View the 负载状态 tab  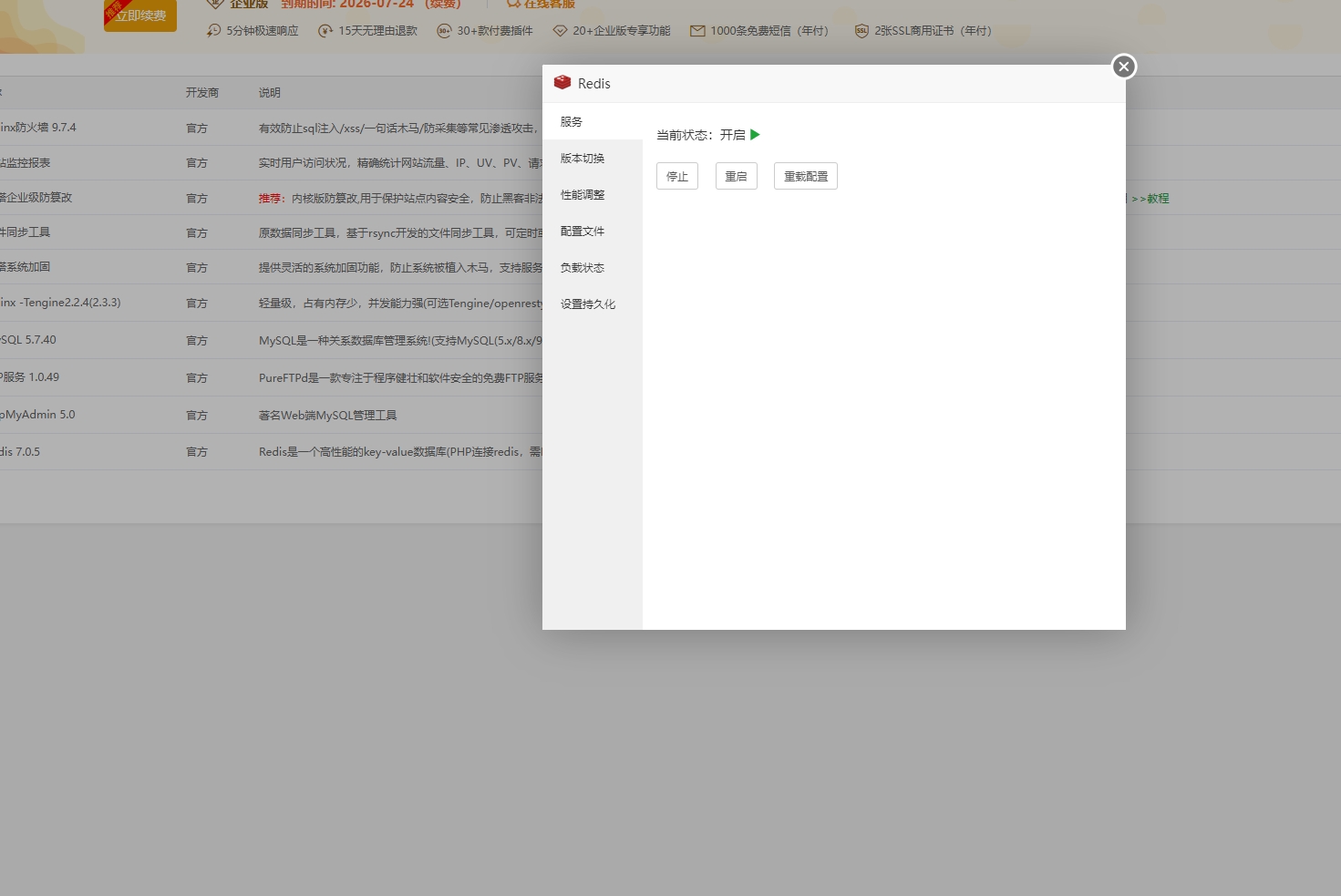click(x=582, y=267)
